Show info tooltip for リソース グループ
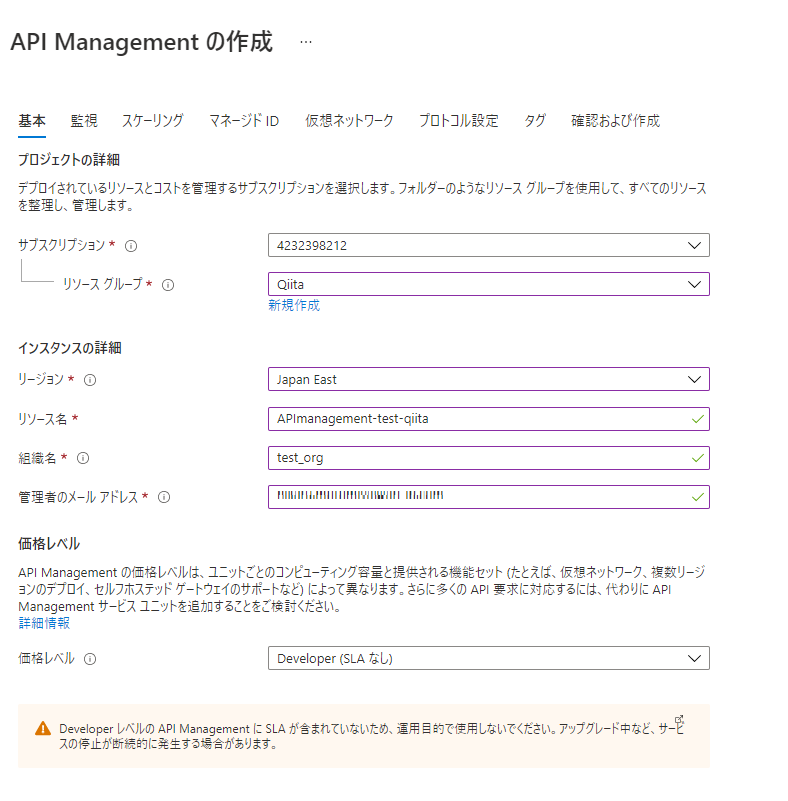The height and width of the screenshot is (801, 788). coord(168,285)
